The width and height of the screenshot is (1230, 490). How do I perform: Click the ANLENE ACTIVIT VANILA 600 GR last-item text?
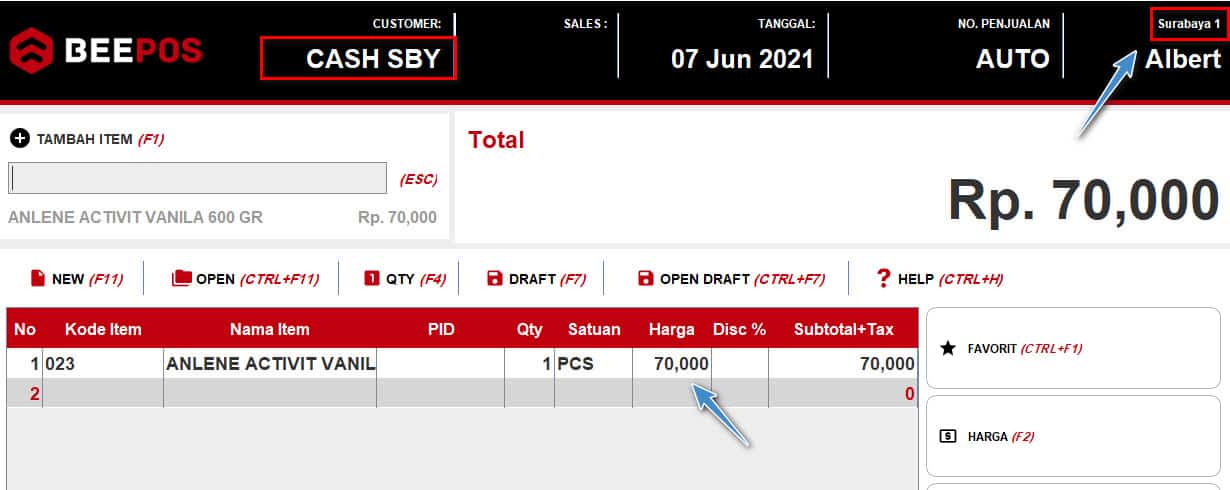pos(136,217)
